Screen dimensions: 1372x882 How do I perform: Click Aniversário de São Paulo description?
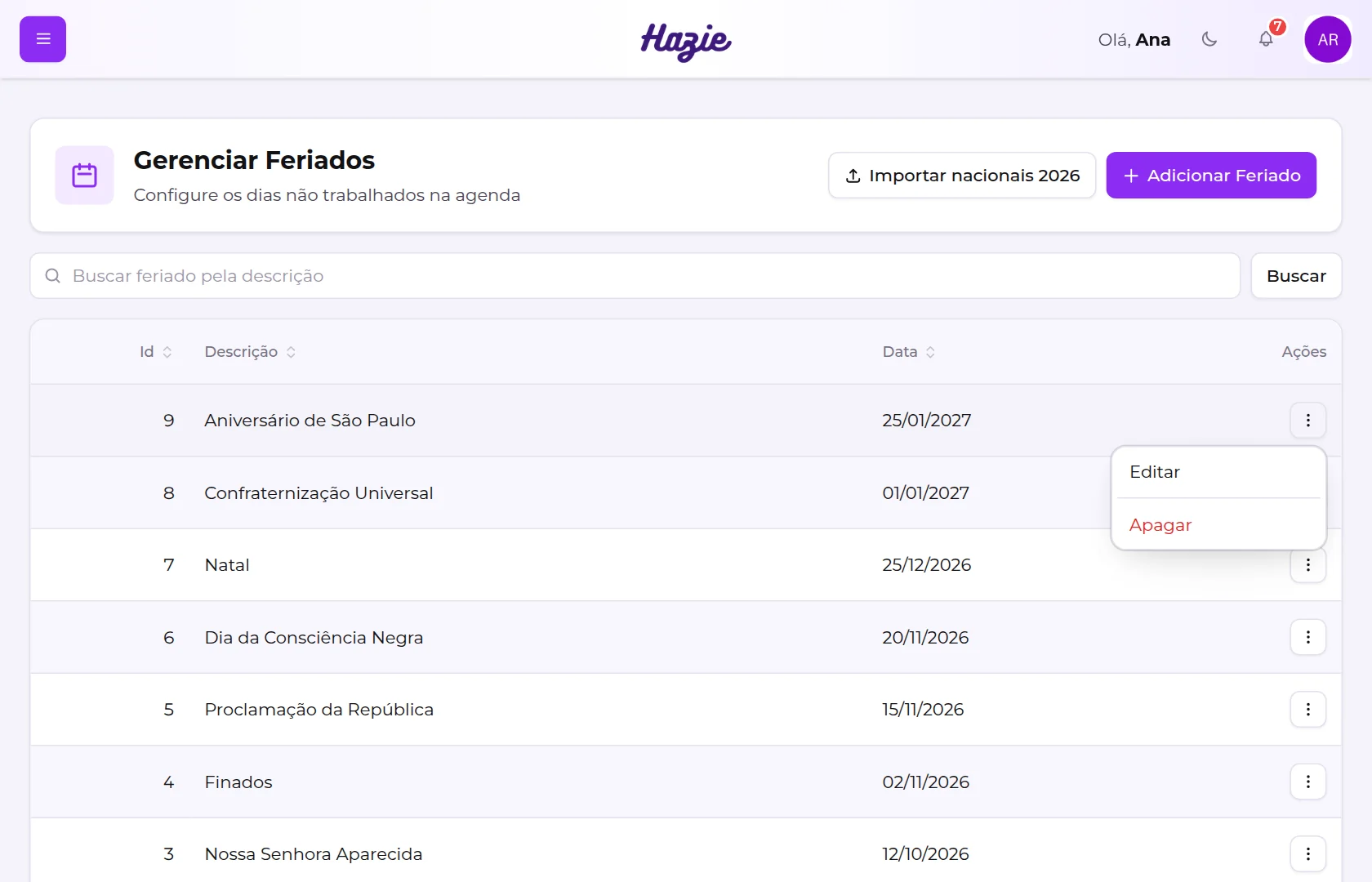click(310, 421)
